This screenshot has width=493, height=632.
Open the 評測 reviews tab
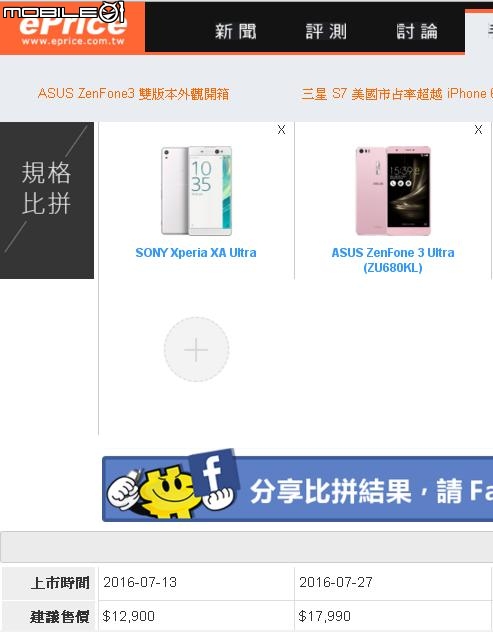click(326, 31)
